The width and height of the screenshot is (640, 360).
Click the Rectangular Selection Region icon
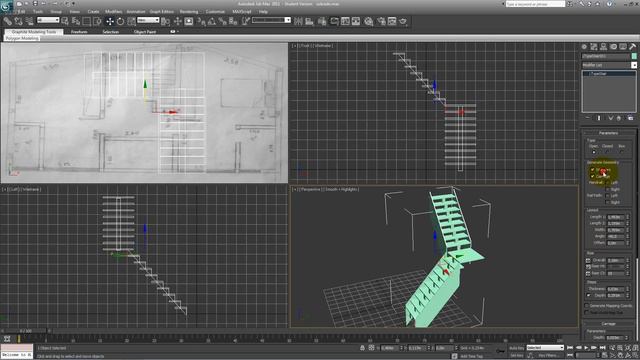pyautogui.click(x=87, y=21)
